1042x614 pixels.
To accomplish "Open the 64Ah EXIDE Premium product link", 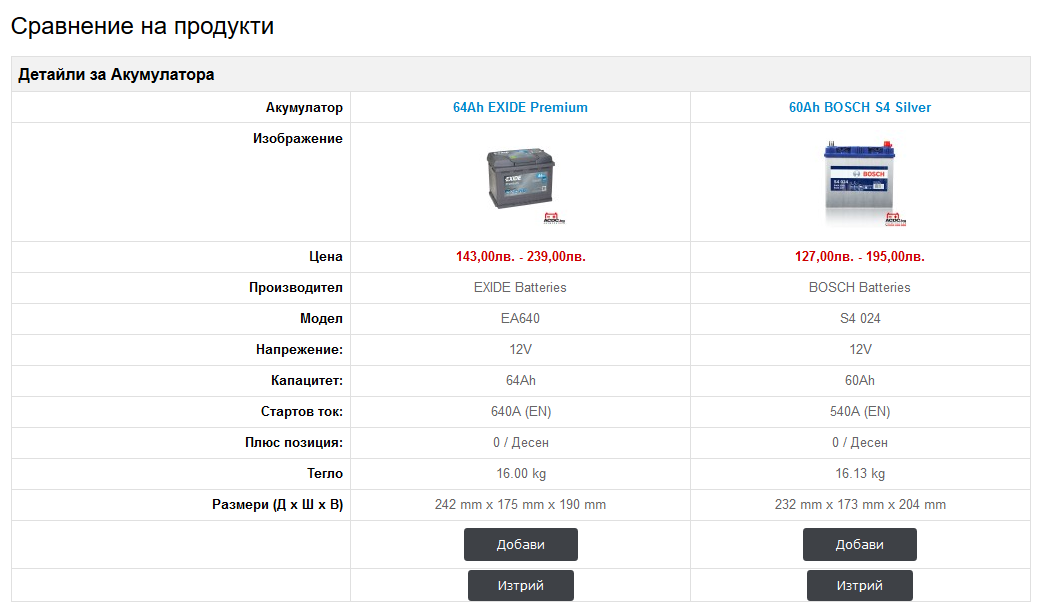I will [520, 108].
